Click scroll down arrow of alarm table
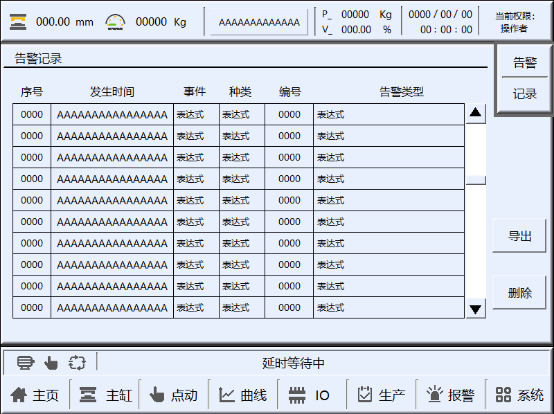Image resolution: width=554 pixels, height=414 pixels. click(x=476, y=309)
